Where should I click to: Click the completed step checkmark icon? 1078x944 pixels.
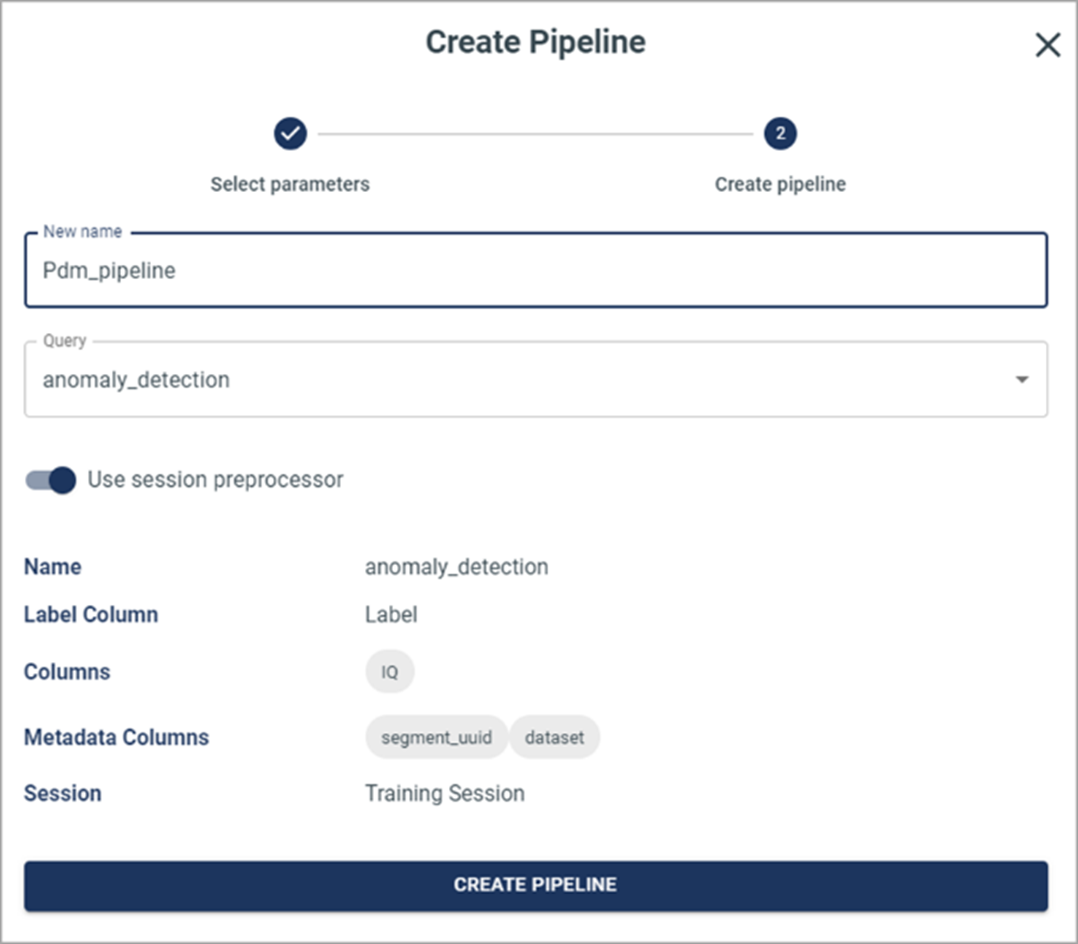point(290,133)
